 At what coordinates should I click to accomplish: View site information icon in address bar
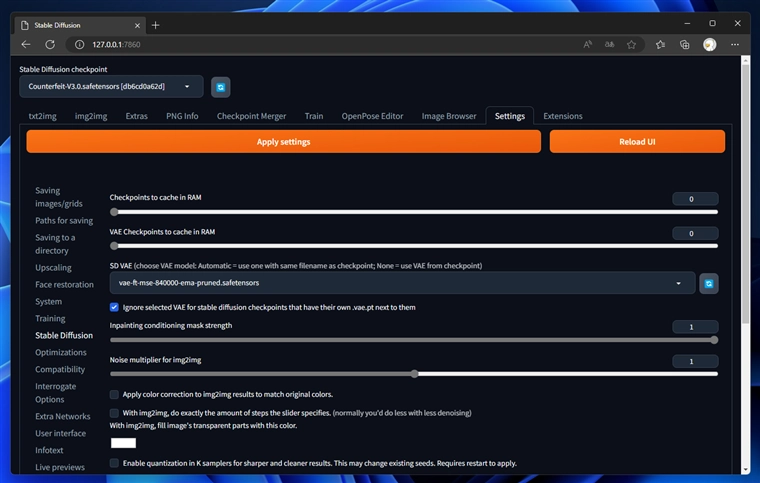[x=79, y=45]
